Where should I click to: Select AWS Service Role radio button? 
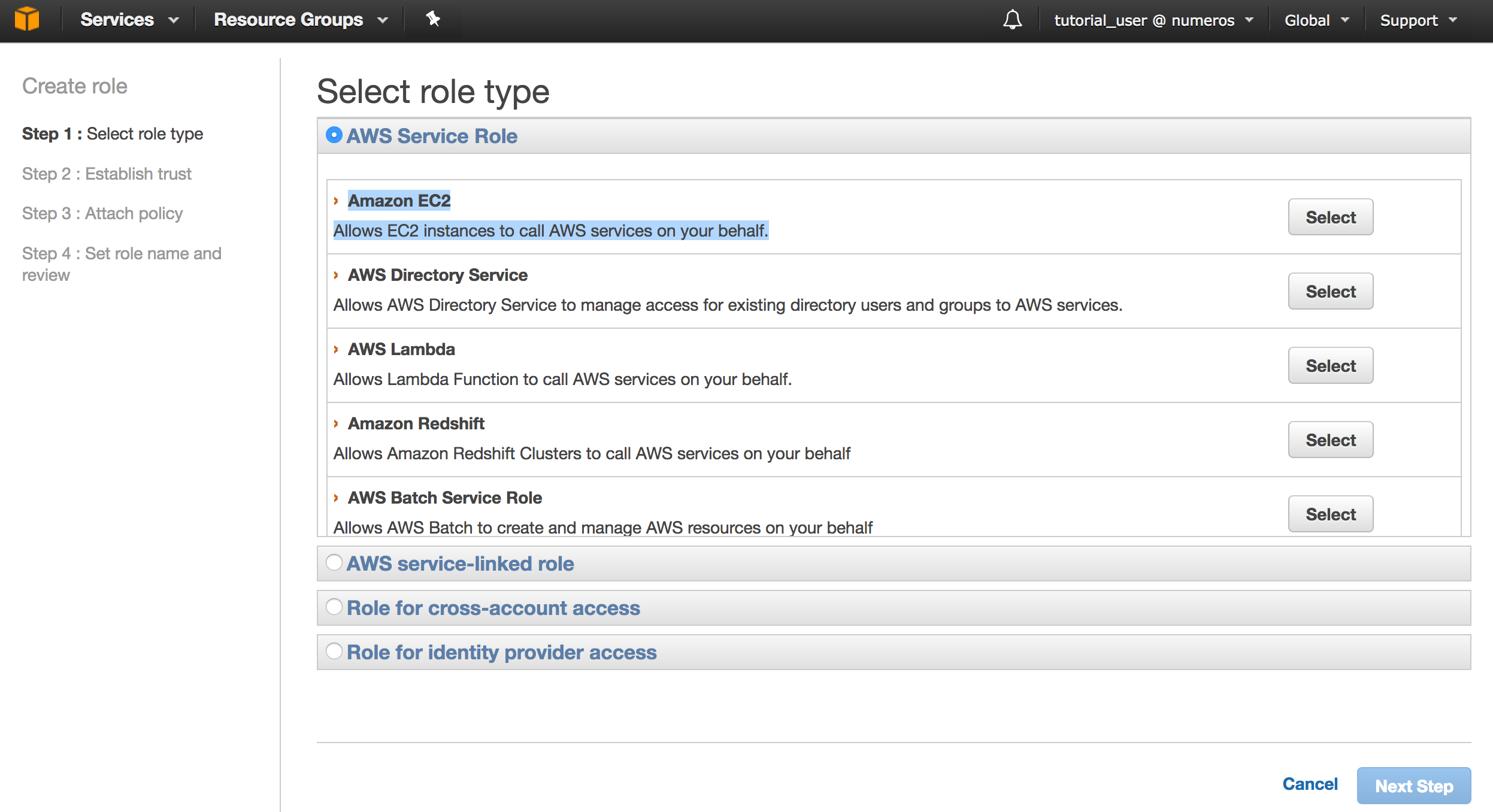coord(334,135)
